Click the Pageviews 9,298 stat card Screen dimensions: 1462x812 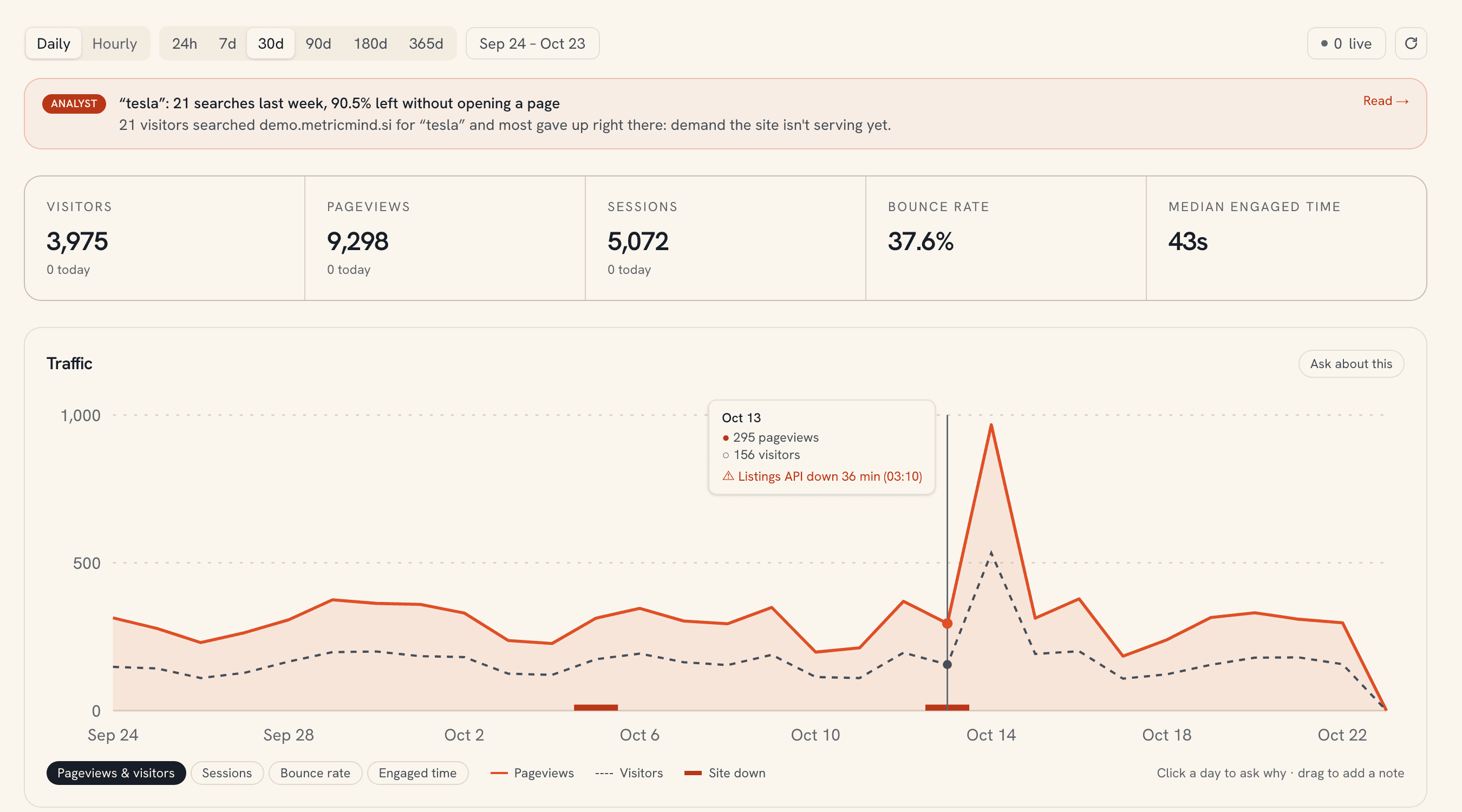click(x=445, y=238)
